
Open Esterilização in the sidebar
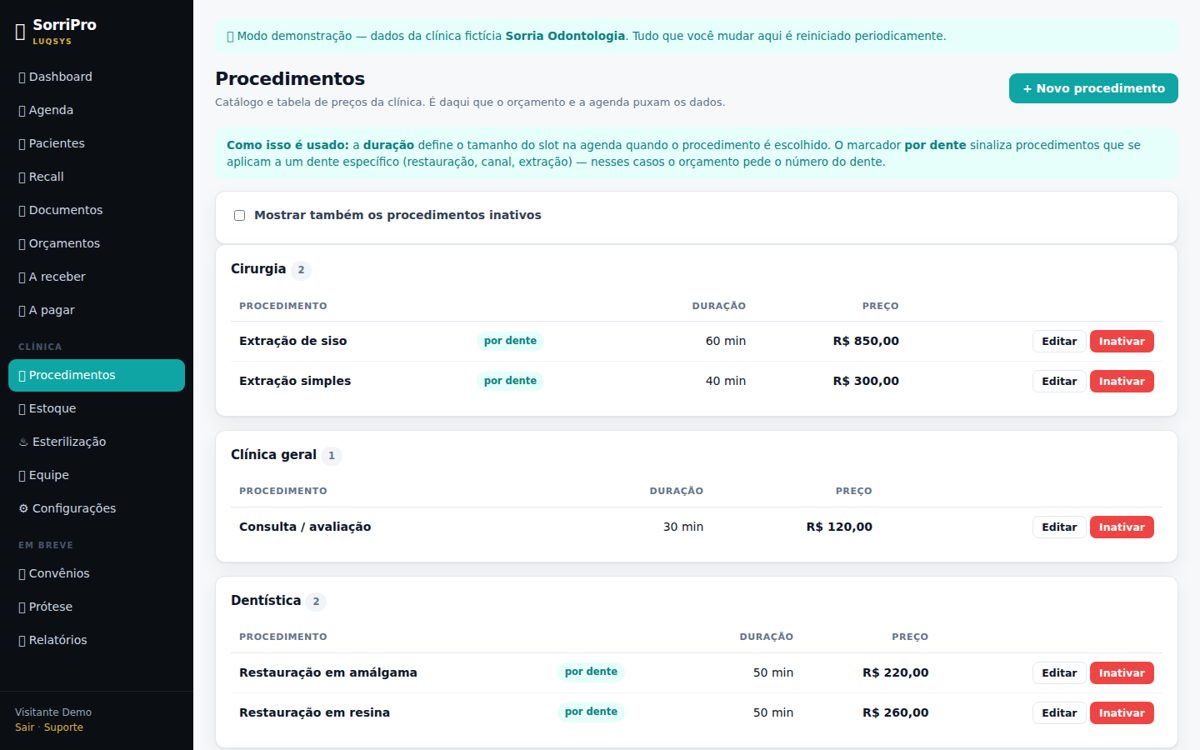click(x=96, y=442)
